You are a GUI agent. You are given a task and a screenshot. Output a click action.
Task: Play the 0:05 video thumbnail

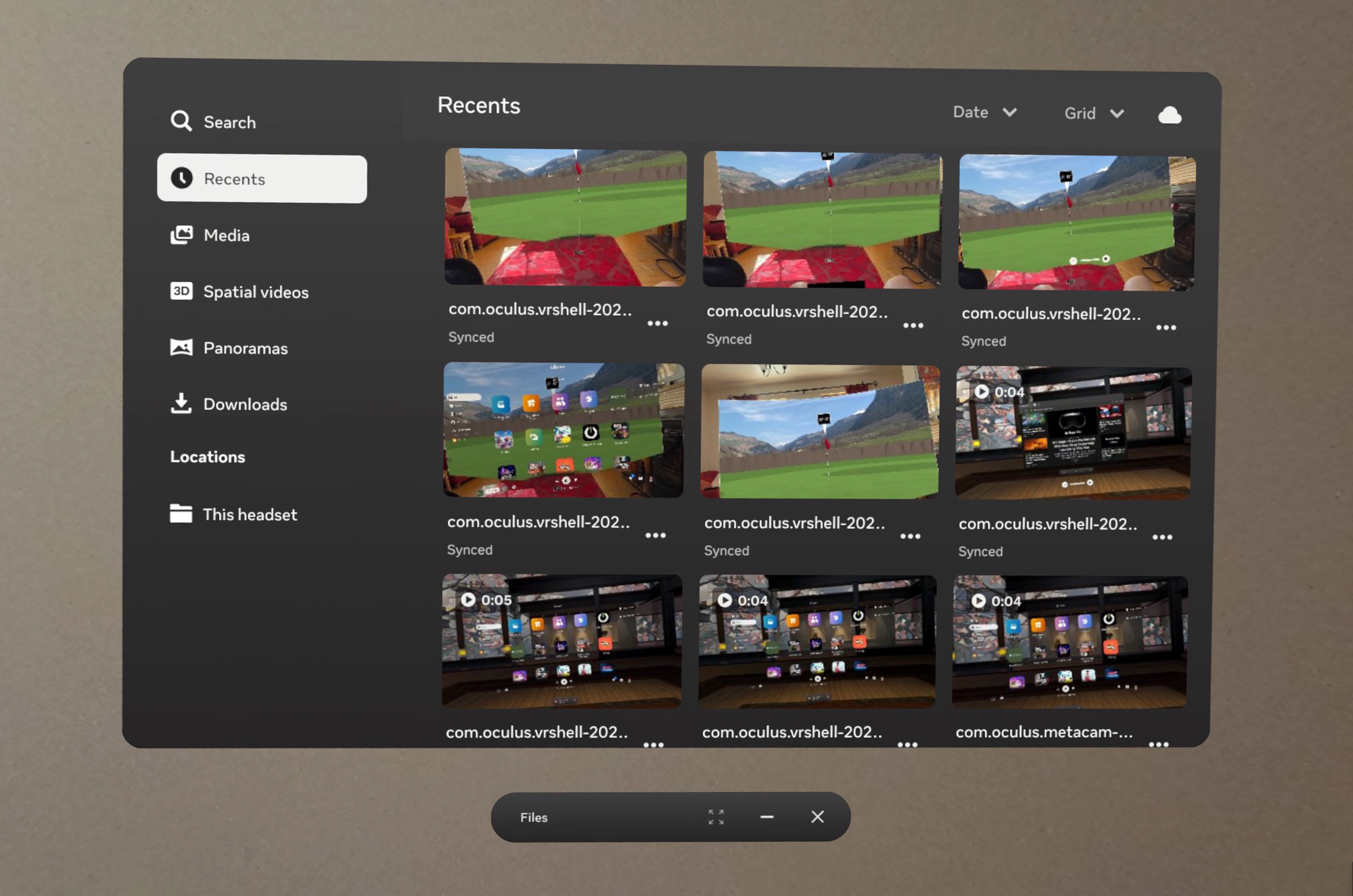561,641
